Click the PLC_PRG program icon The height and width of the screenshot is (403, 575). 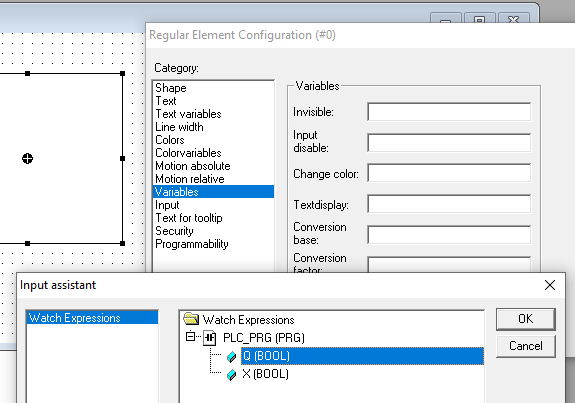(210, 337)
